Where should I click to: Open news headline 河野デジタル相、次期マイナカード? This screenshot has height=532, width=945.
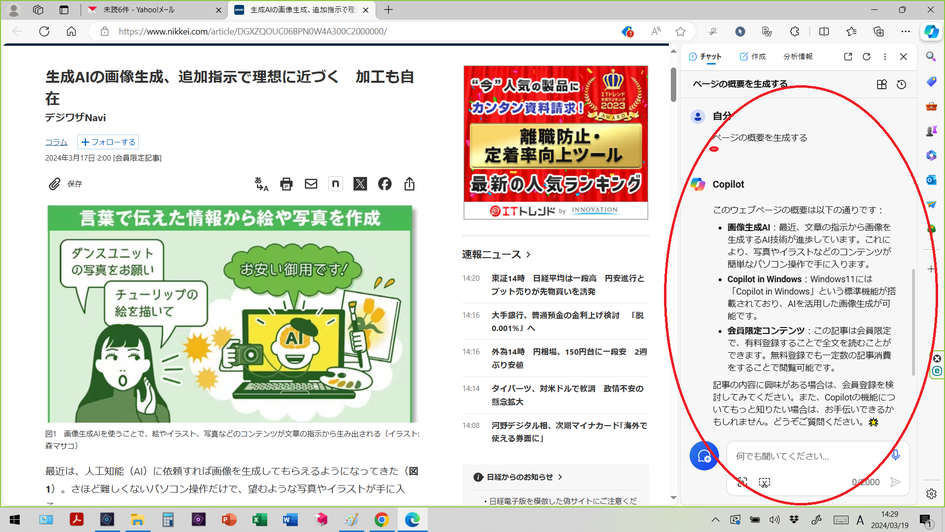tap(569, 431)
